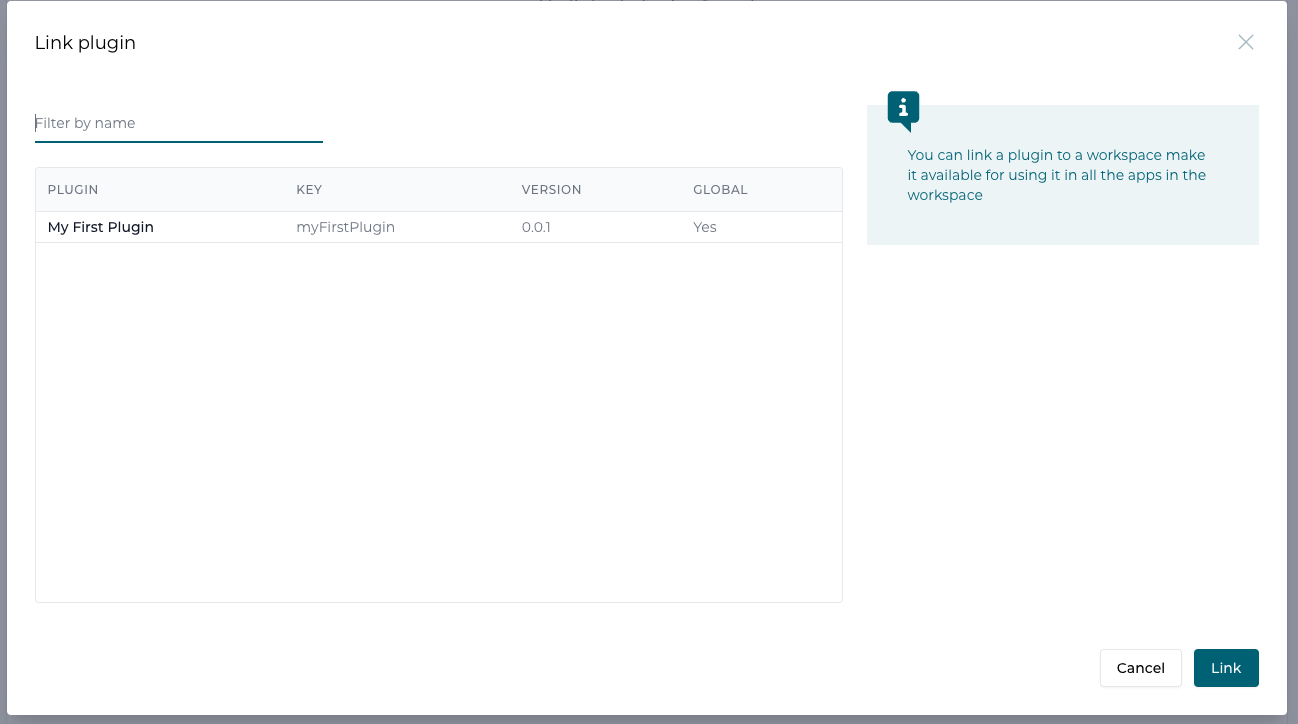
Task: Click the empty plugin list area
Action: [x=440, y=420]
